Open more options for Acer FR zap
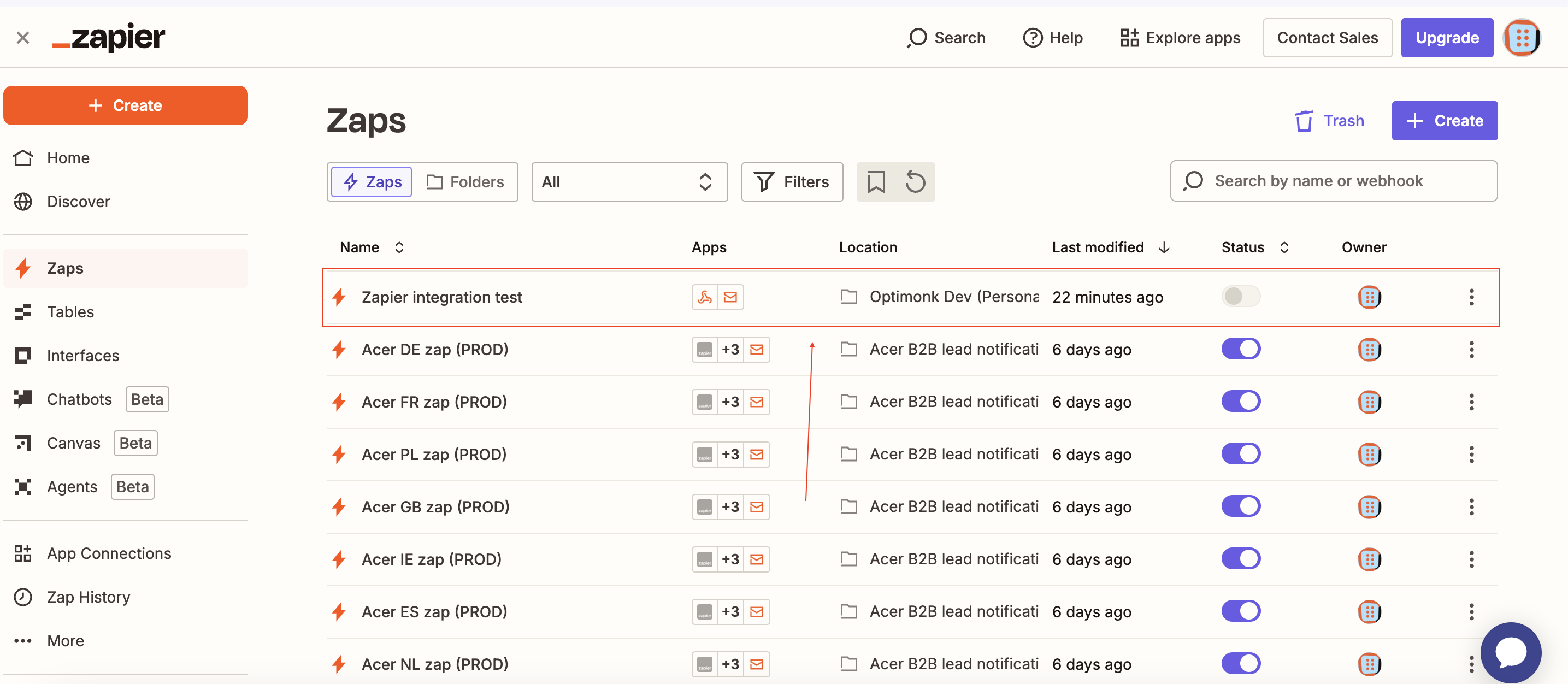Screen dimensions: 1568x684 [x=1471, y=402]
